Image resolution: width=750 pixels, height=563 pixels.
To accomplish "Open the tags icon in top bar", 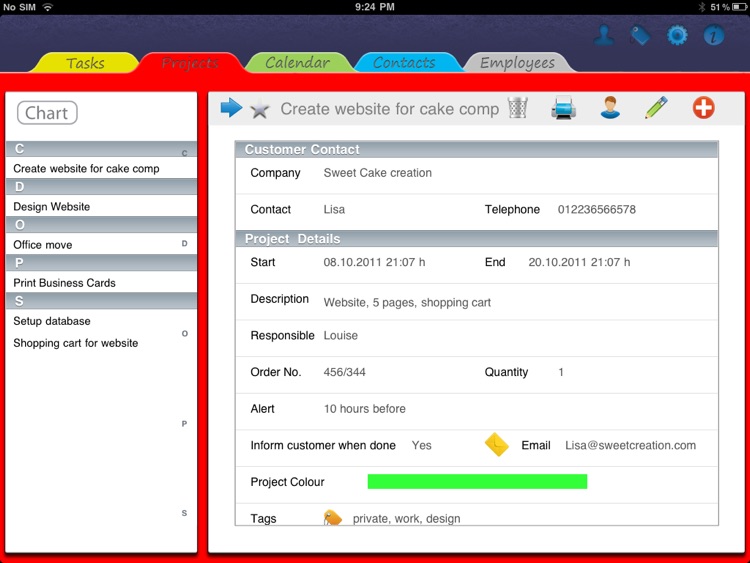I will 640,35.
